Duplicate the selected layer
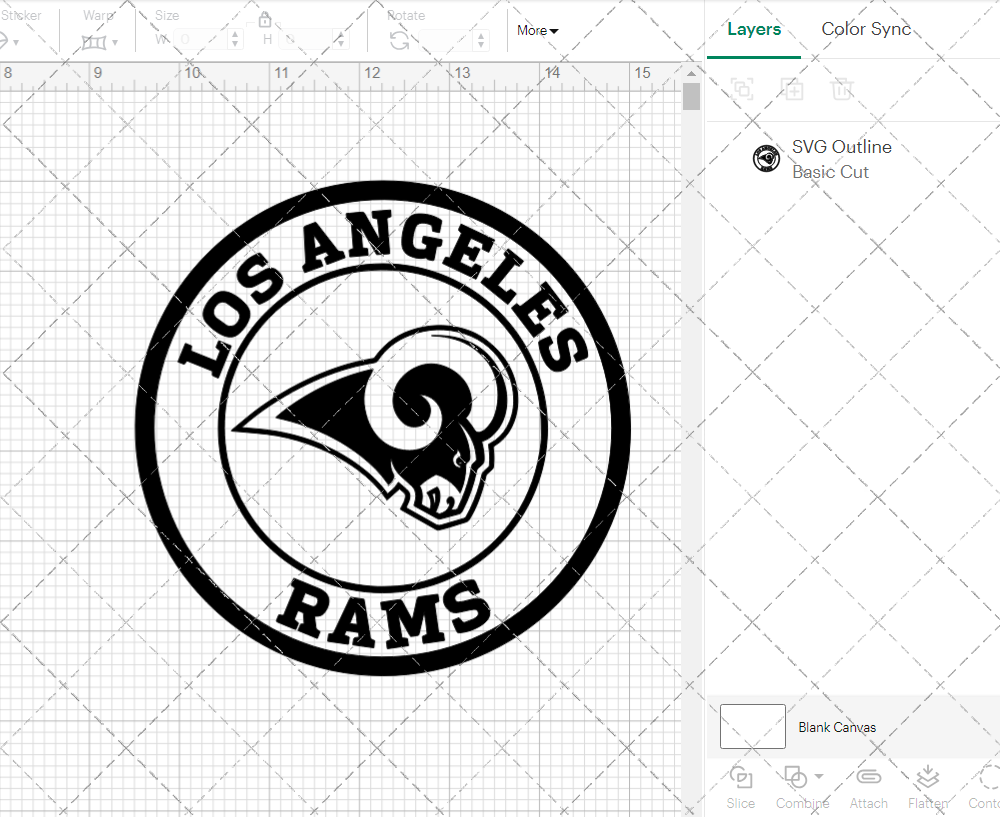 pos(792,89)
